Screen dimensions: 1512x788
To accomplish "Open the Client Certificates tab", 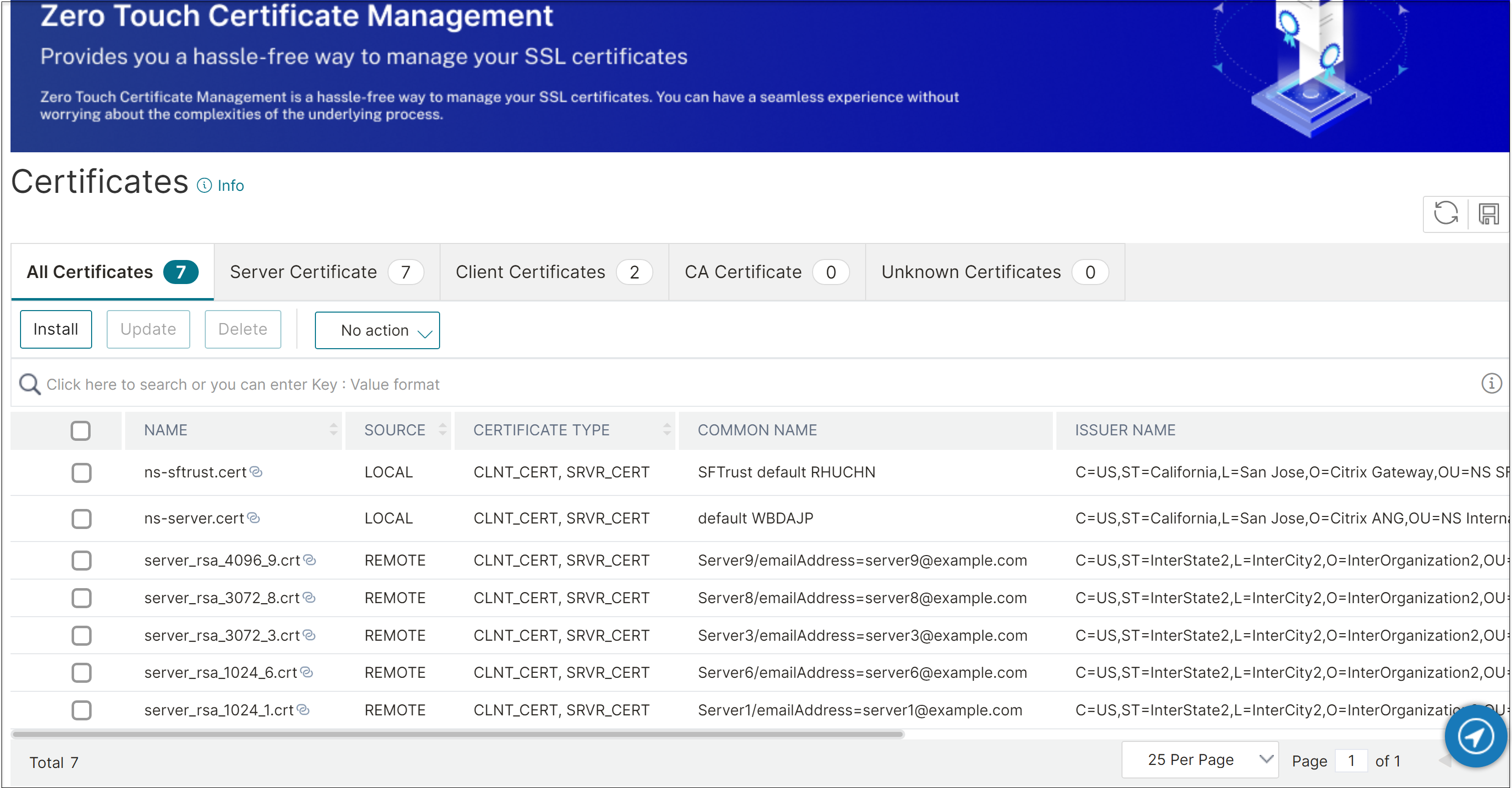I will (554, 272).
